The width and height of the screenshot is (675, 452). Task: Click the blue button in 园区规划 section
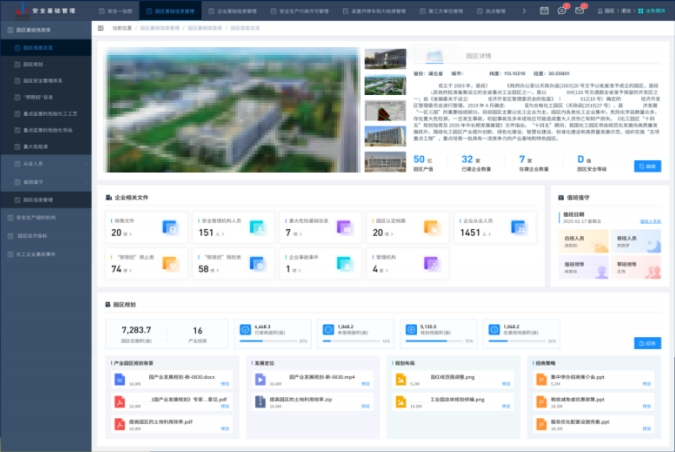click(x=647, y=343)
